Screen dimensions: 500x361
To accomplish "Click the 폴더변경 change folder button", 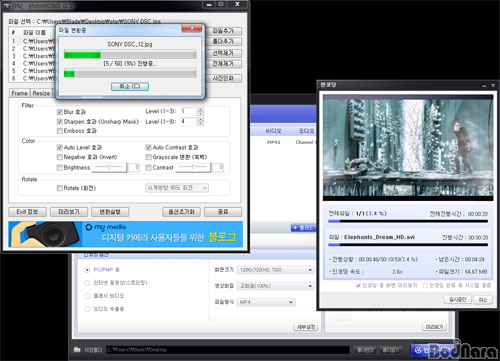I will [x=365, y=350].
